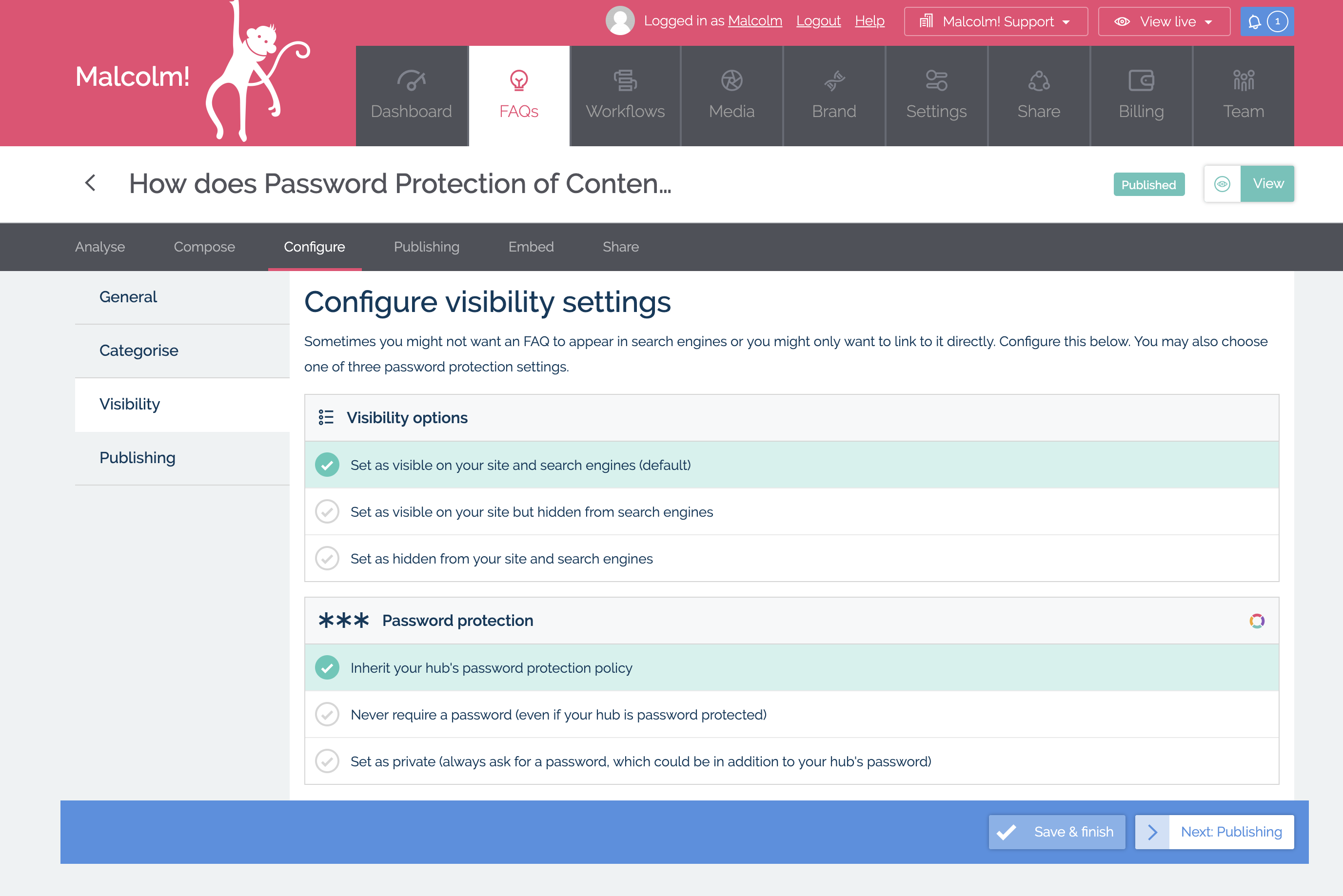Click the notification bell icon
1343x896 pixels.
(1254, 22)
